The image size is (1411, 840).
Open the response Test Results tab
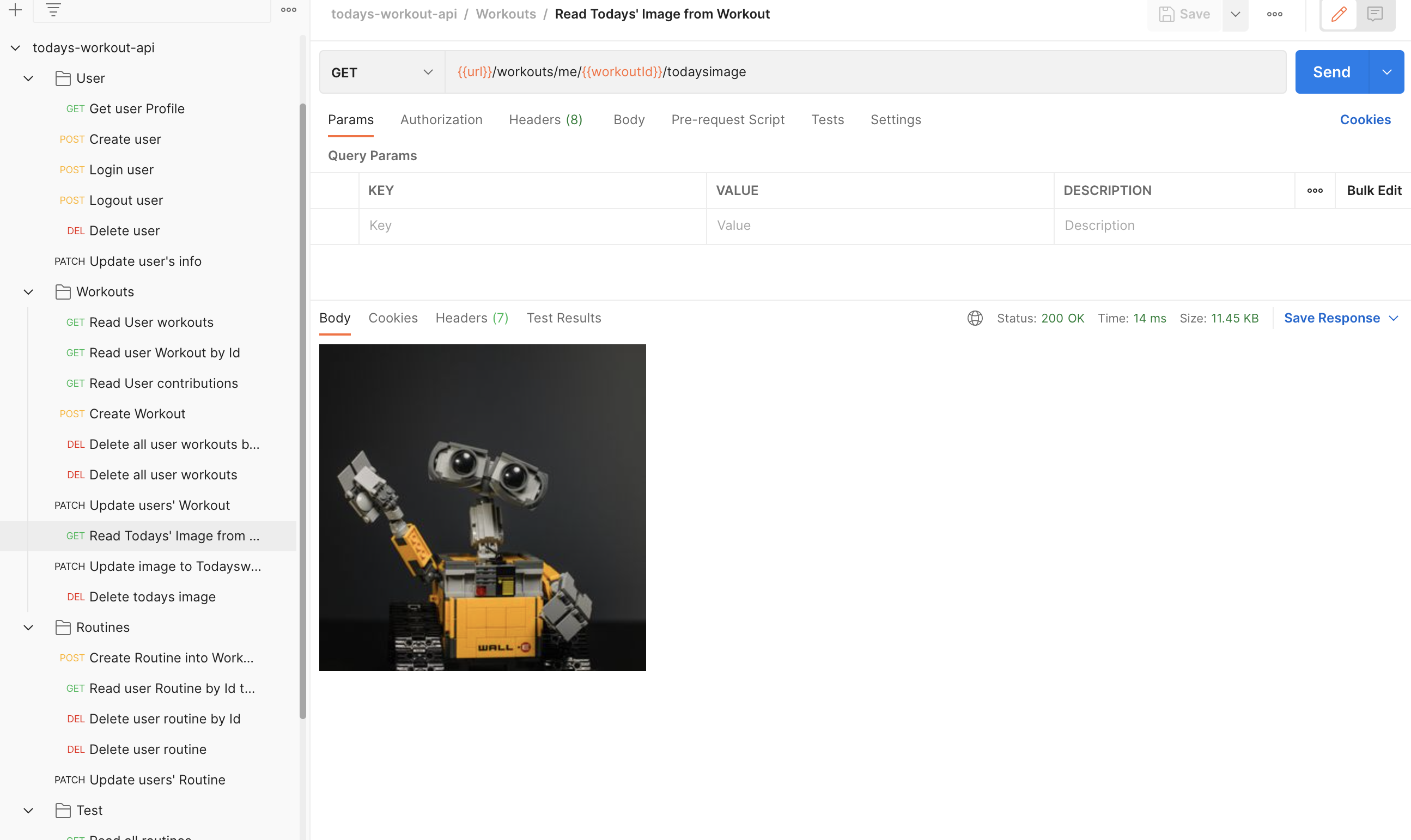coord(564,318)
